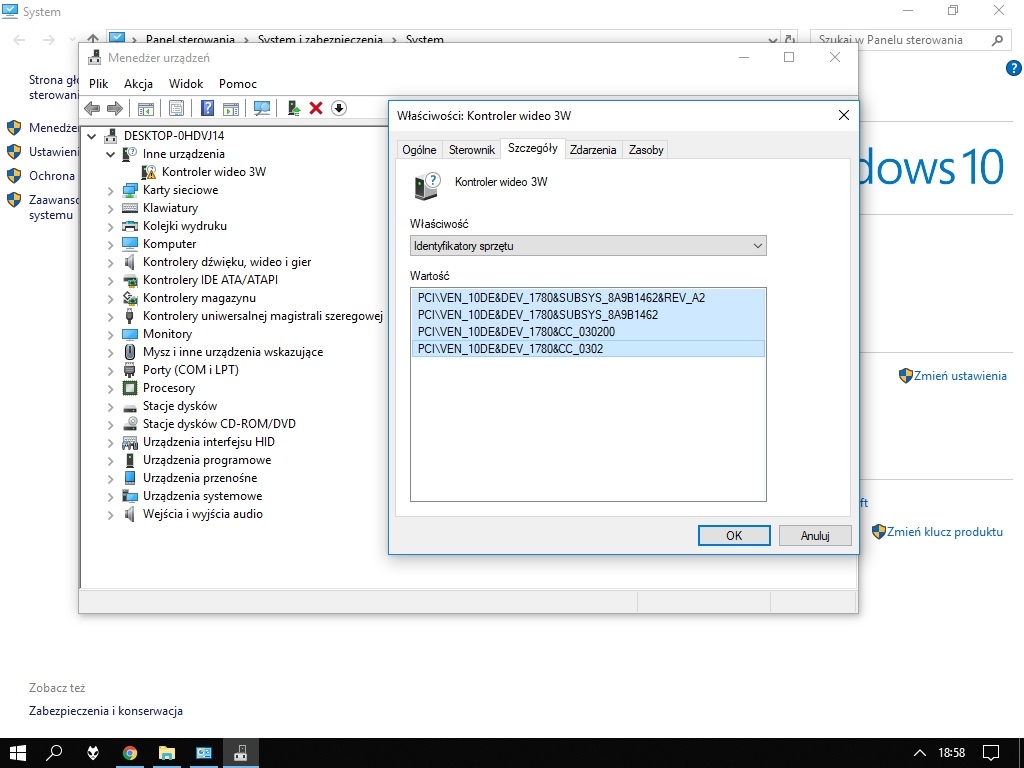Click the Anuluj button
The height and width of the screenshot is (768, 1024).
click(x=815, y=536)
